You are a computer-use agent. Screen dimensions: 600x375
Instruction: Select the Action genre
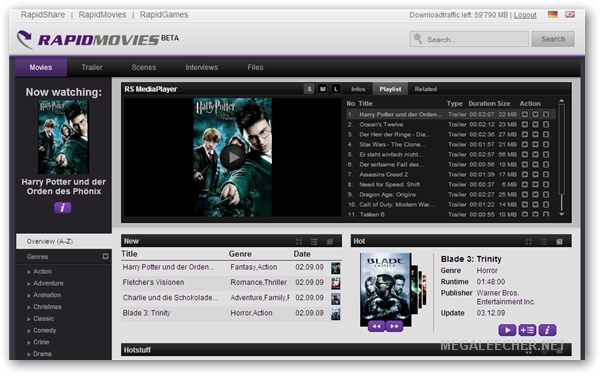[x=42, y=271]
